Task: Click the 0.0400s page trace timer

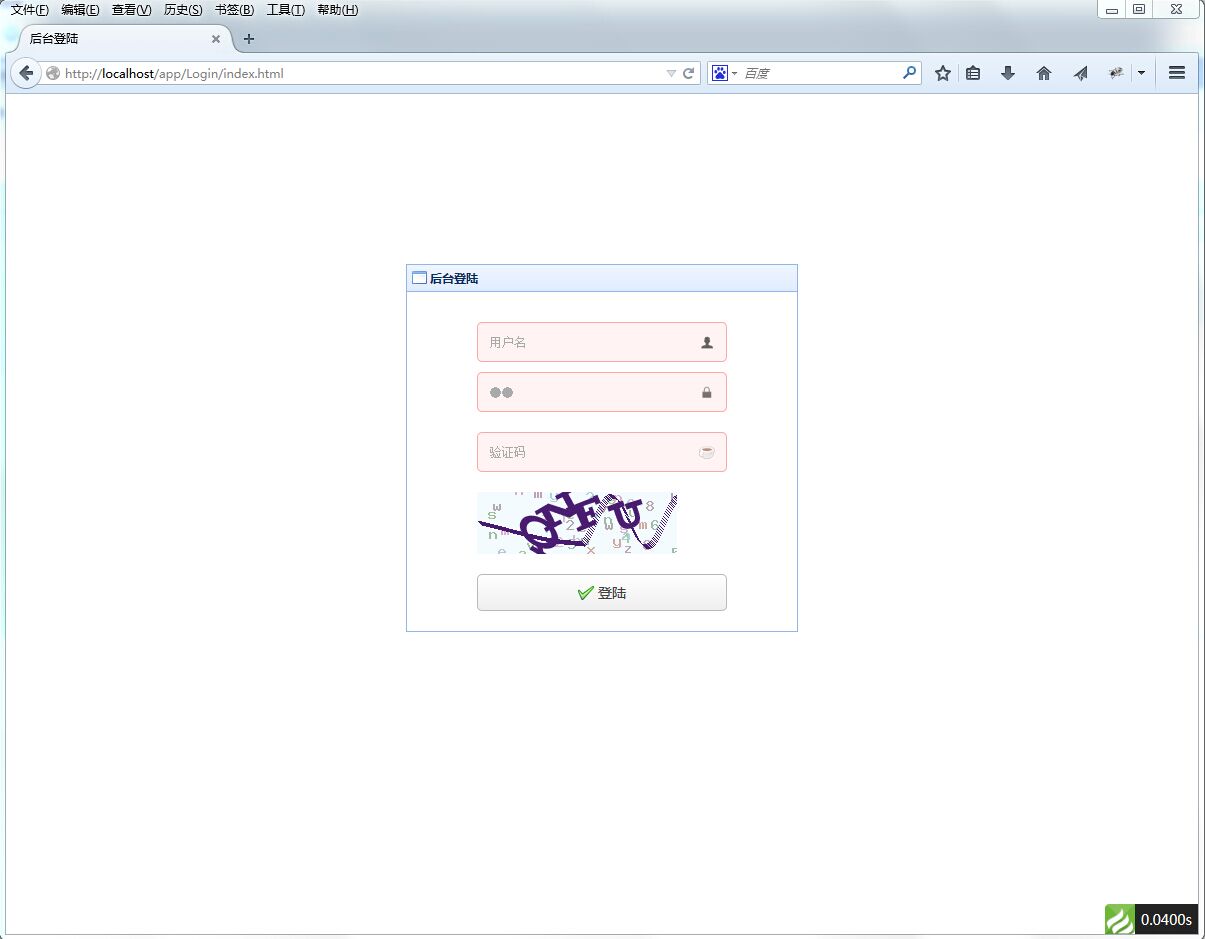Action: [1166, 919]
